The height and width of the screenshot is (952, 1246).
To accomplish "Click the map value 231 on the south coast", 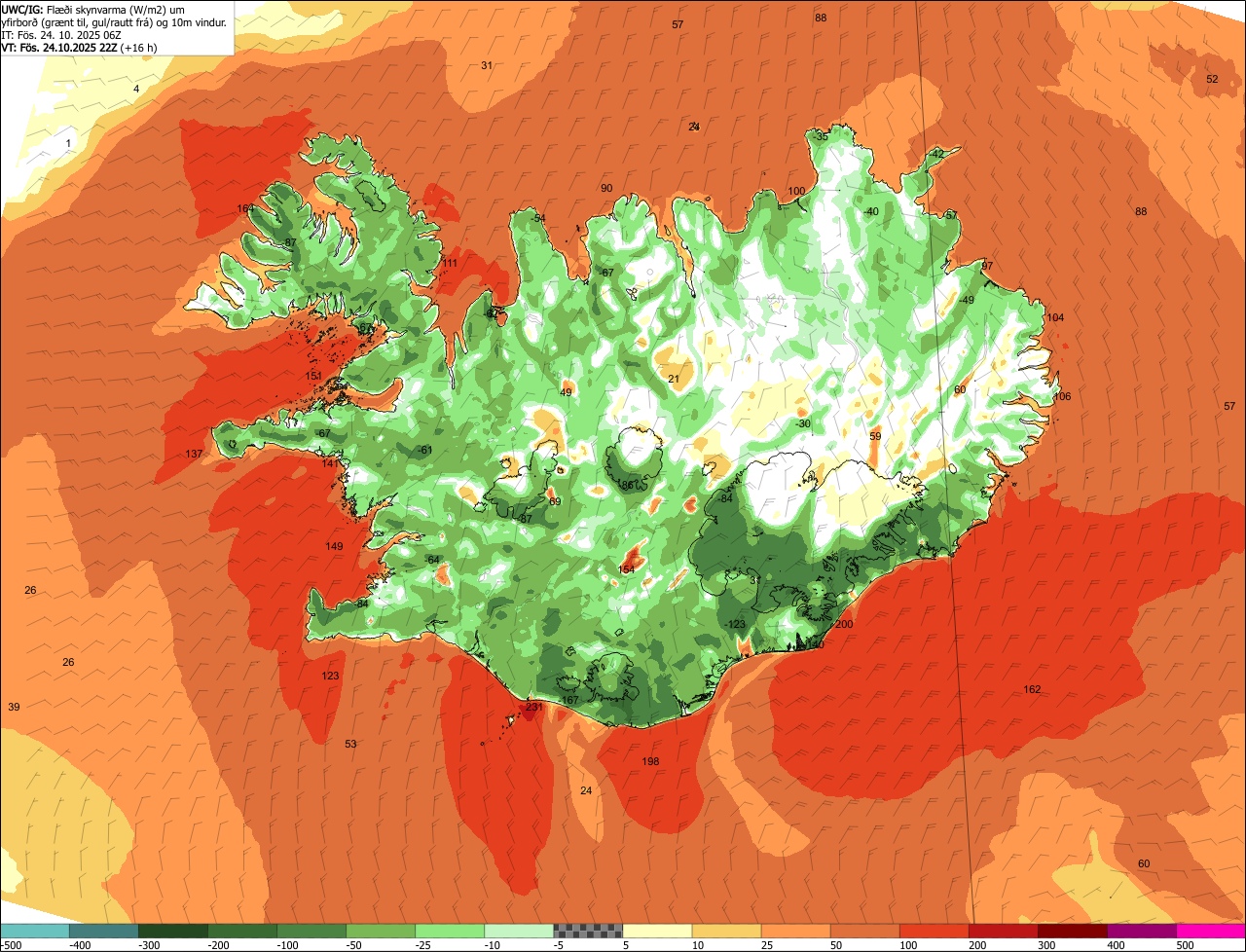I will coord(533,708).
